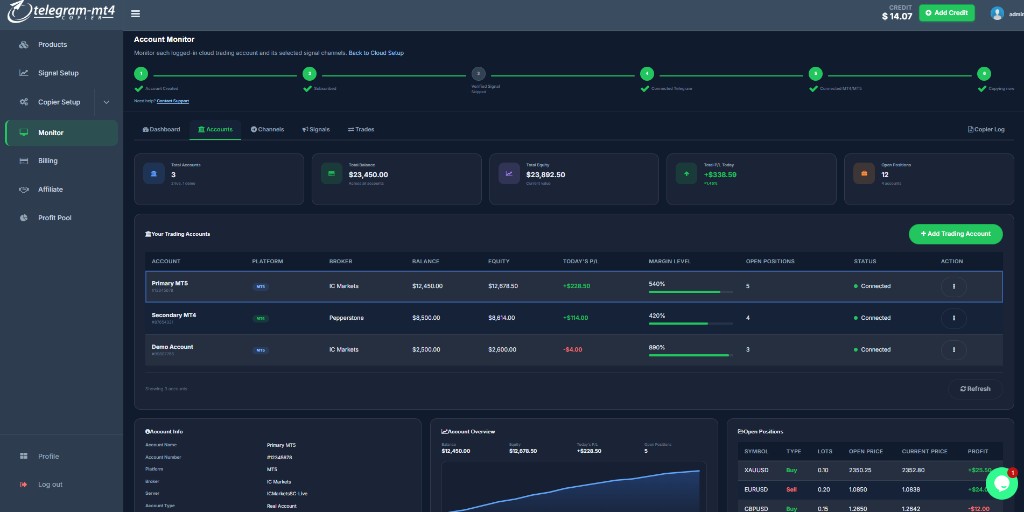This screenshot has width=1024, height=512.
Task: Select the Accounts tab
Action: [x=215, y=129]
